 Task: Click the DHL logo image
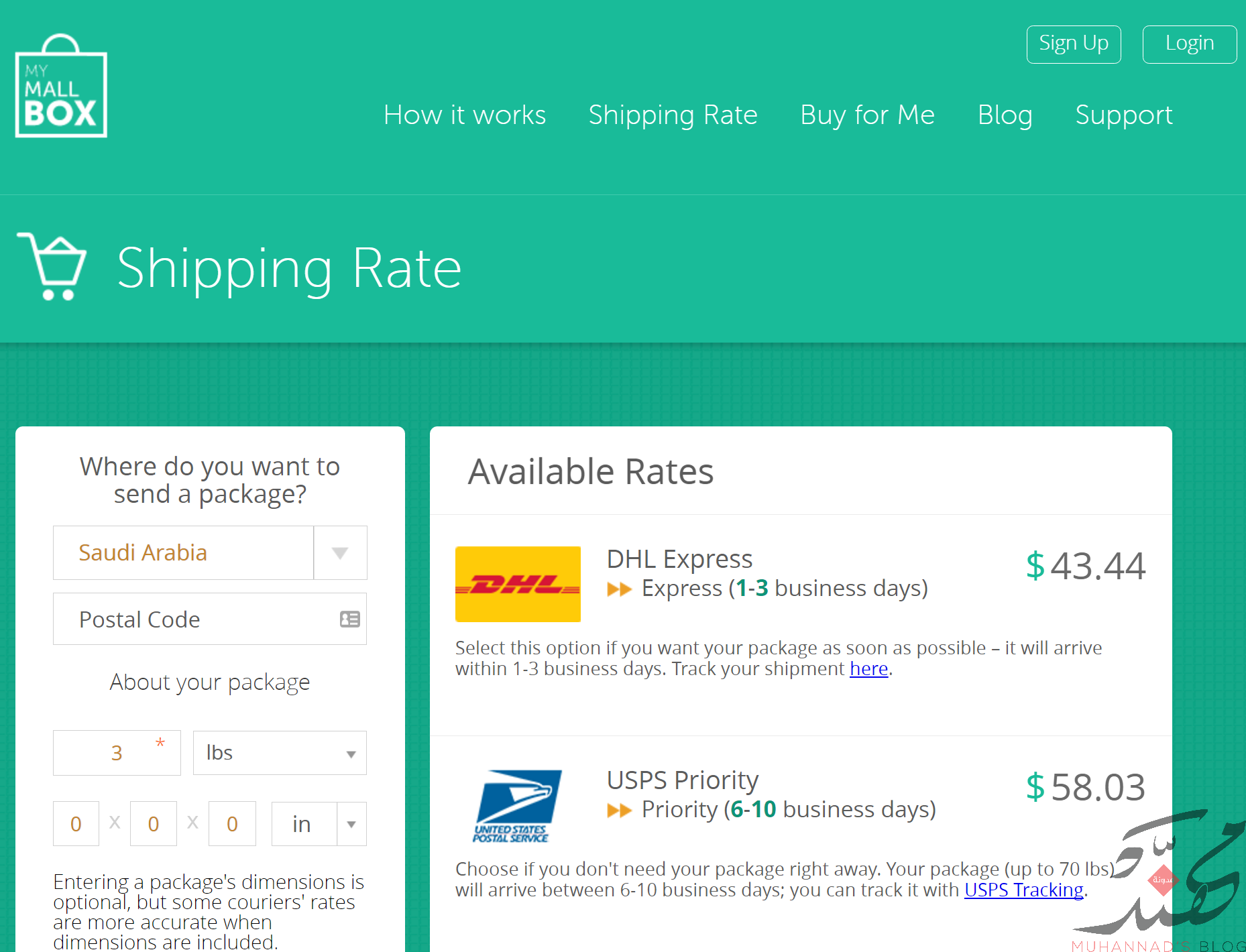click(518, 584)
